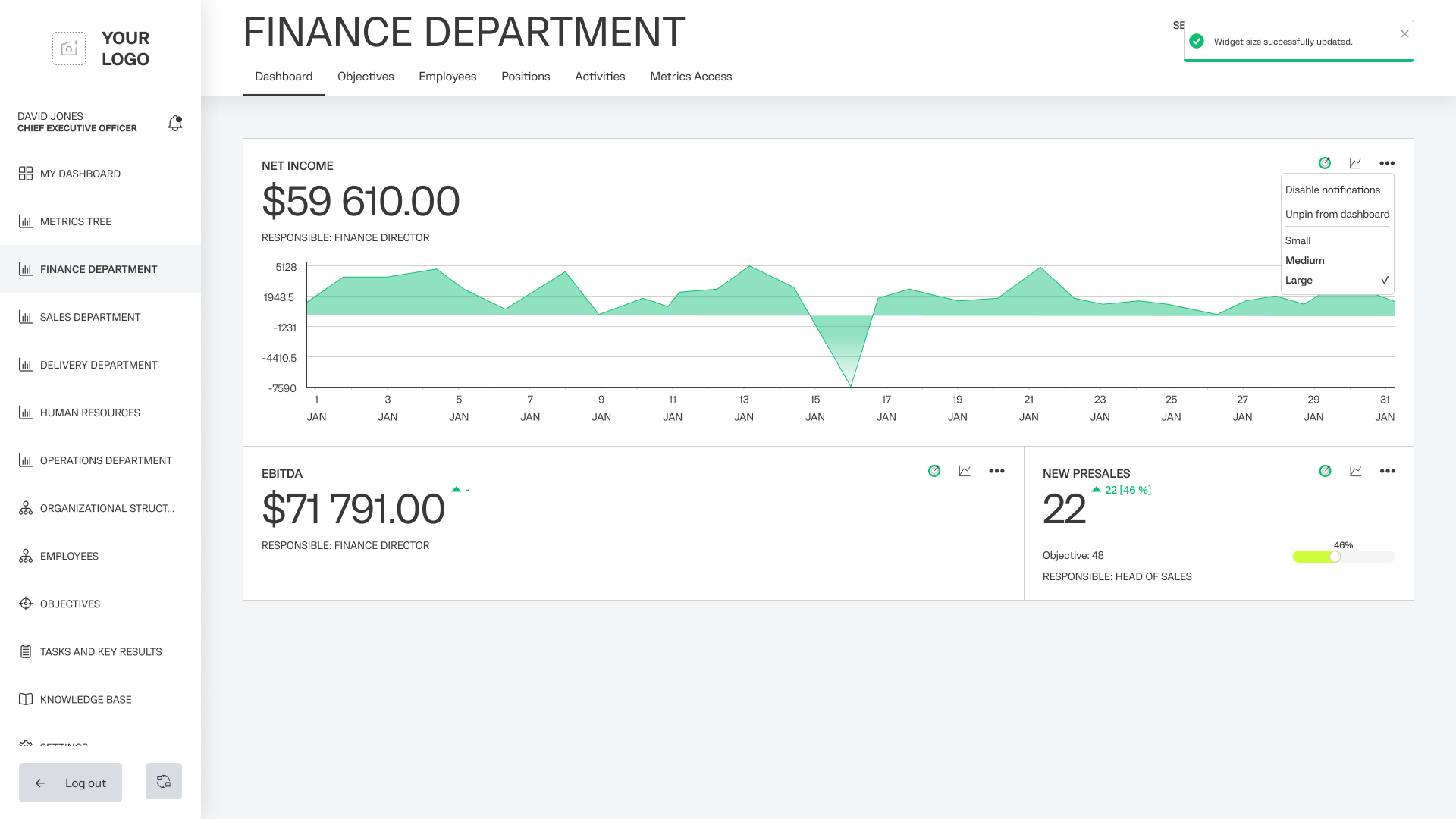This screenshot has height=819, width=1456.
Task: Select Medium widget size option
Action: pyautogui.click(x=1304, y=260)
